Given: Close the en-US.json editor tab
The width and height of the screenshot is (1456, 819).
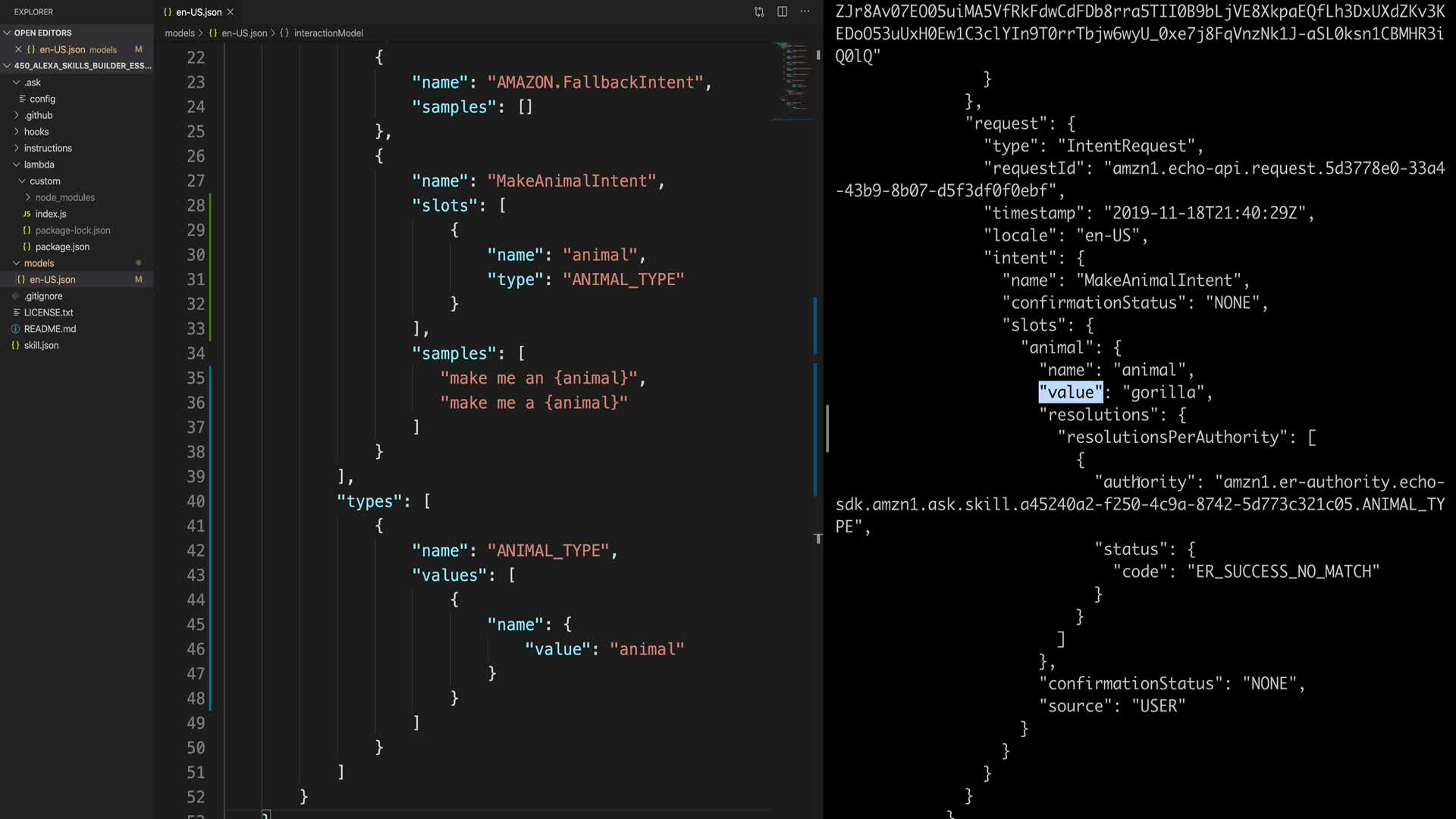Looking at the screenshot, I should [231, 12].
